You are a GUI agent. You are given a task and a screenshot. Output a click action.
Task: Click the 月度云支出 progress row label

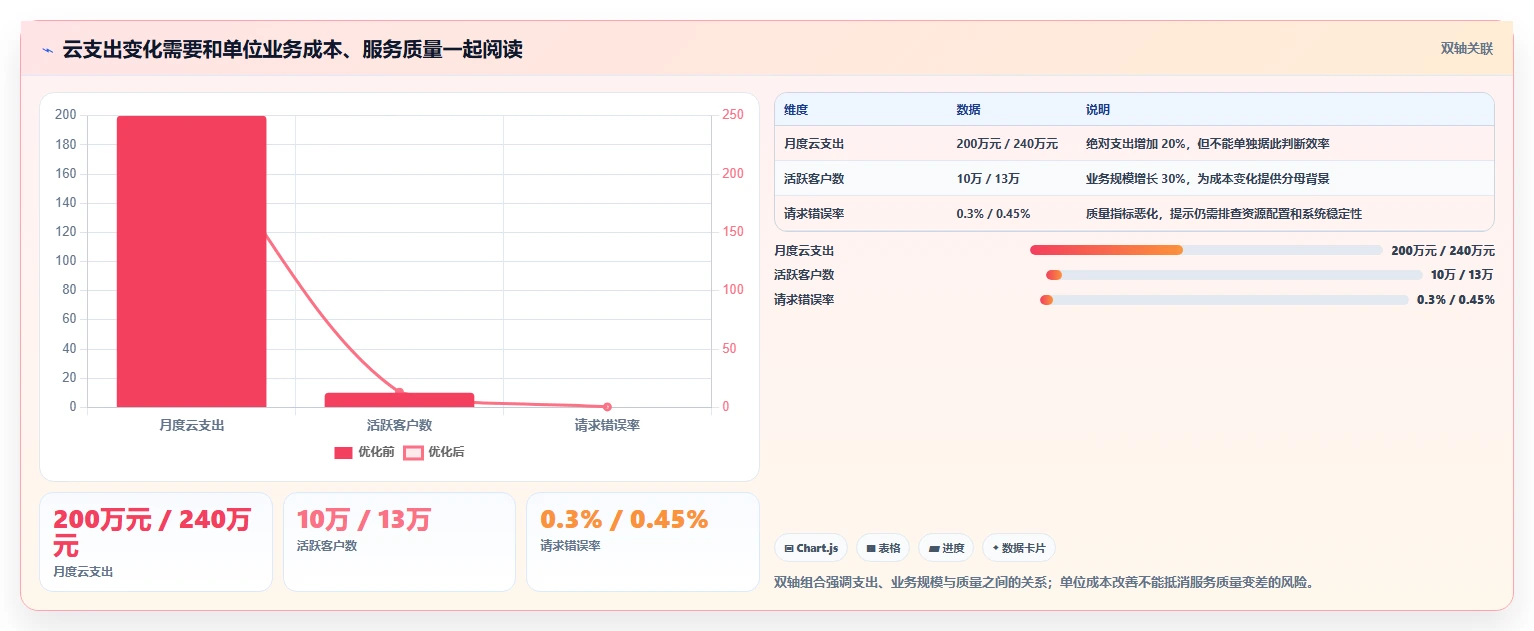pos(804,250)
